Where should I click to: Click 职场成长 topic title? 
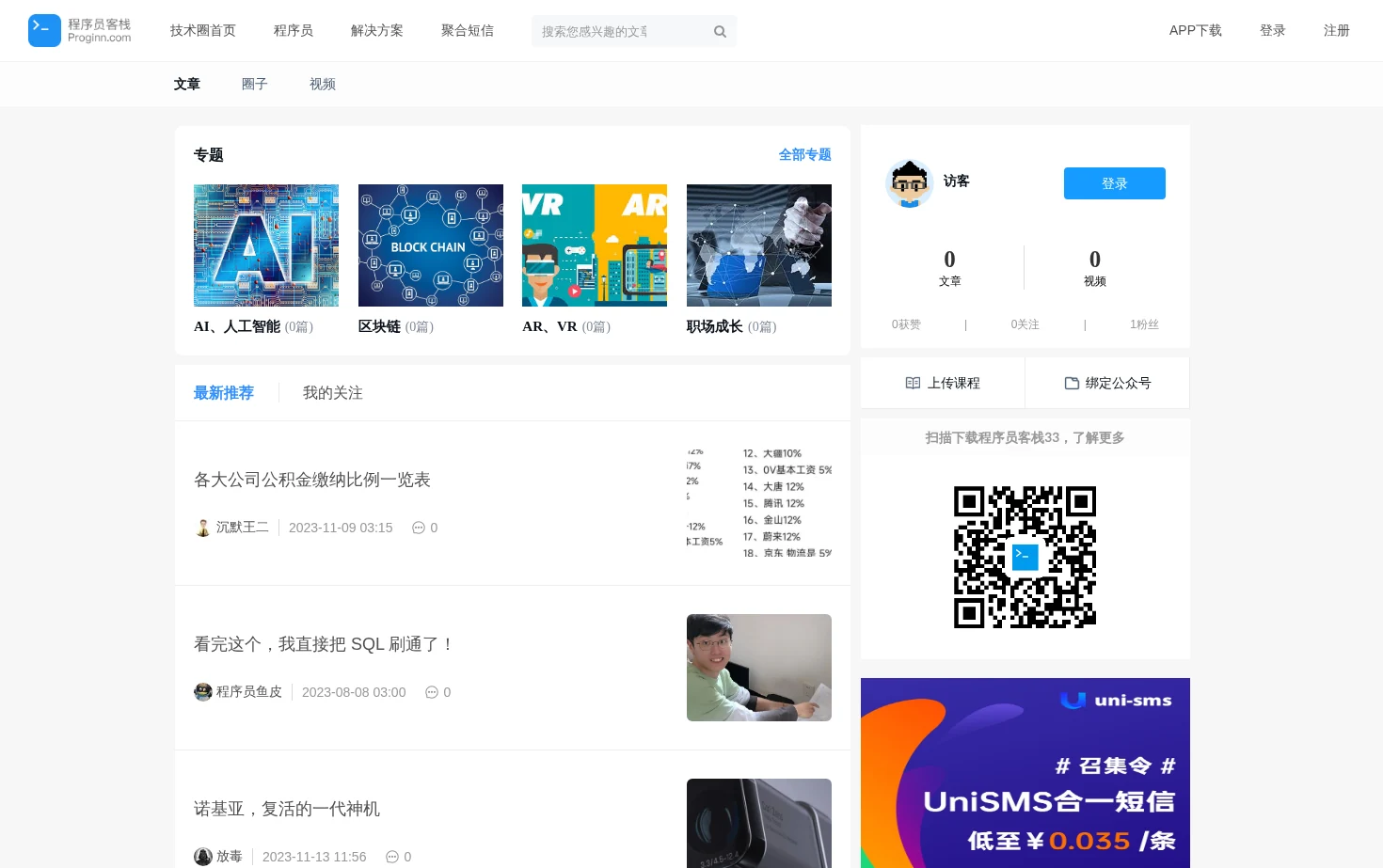pyautogui.click(x=715, y=326)
